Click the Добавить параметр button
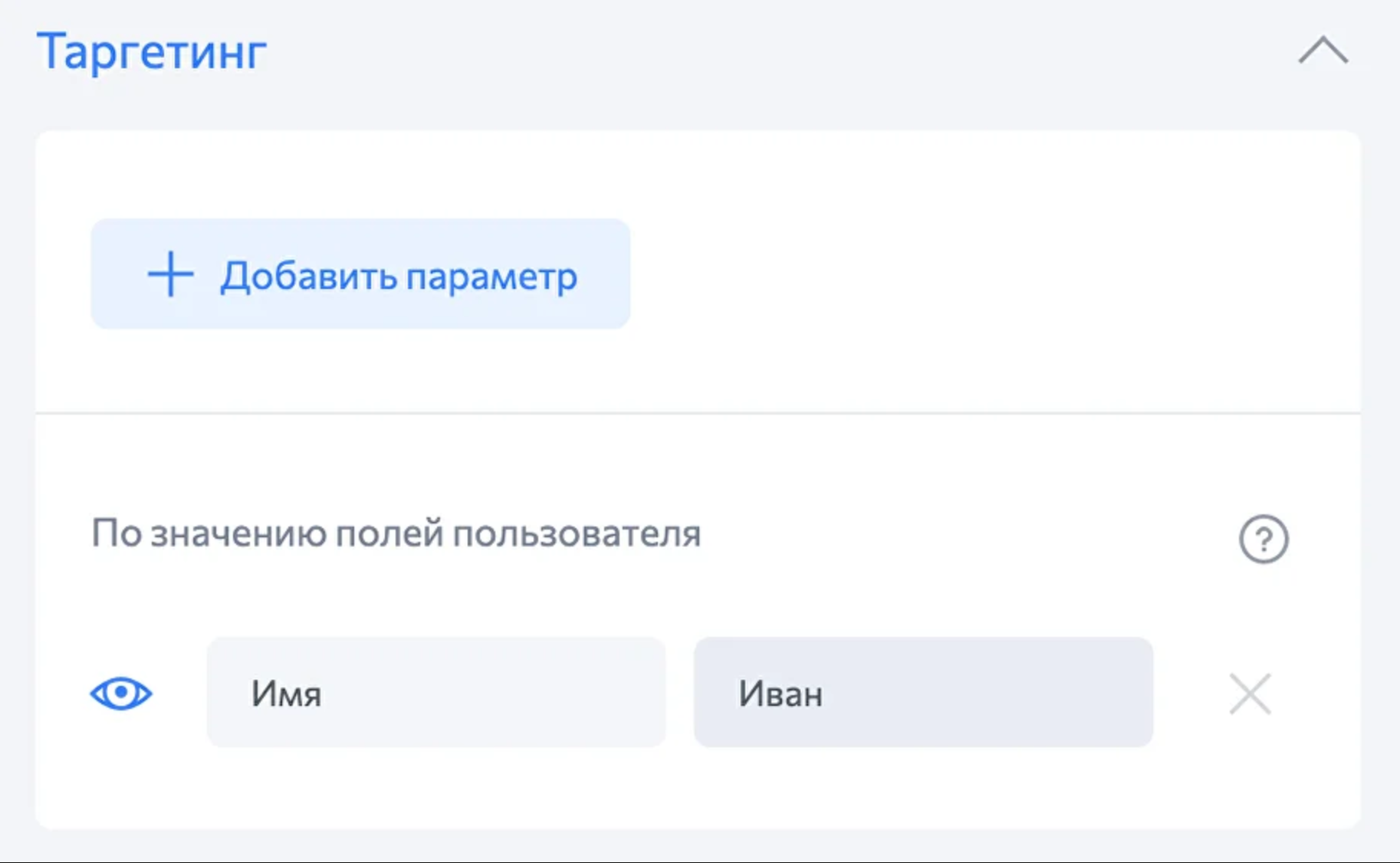1400x863 pixels. (360, 274)
